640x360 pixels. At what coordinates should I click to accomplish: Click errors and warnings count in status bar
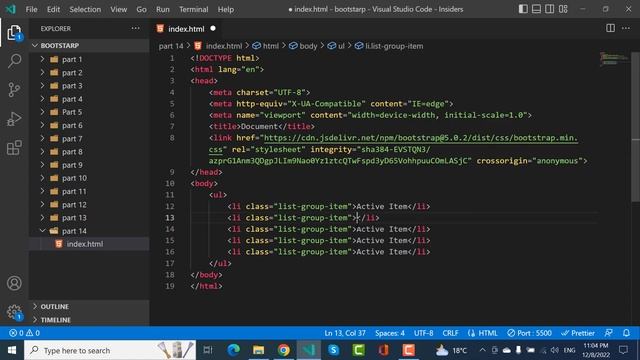pyautogui.click(x=24, y=333)
